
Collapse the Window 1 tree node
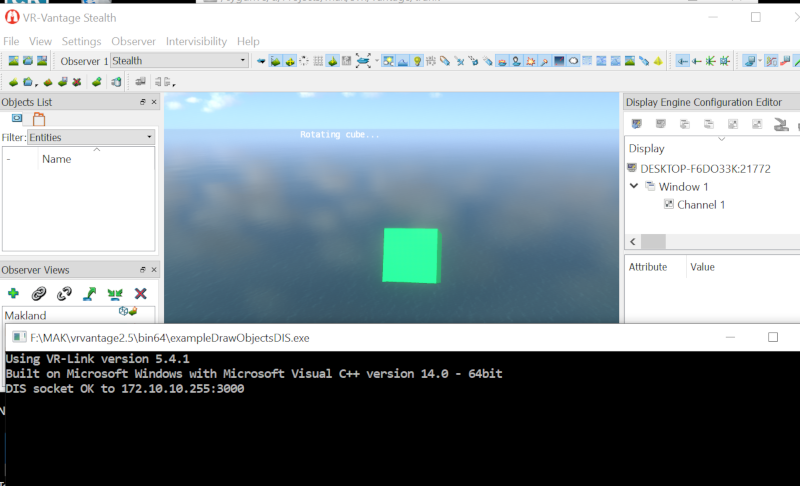pyautogui.click(x=634, y=186)
